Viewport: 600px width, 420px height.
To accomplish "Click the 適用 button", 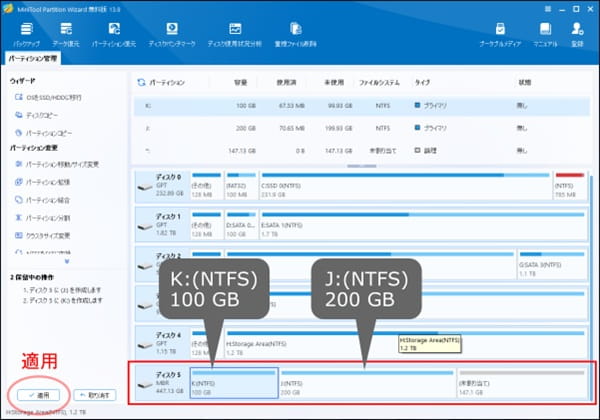I will click(x=39, y=395).
